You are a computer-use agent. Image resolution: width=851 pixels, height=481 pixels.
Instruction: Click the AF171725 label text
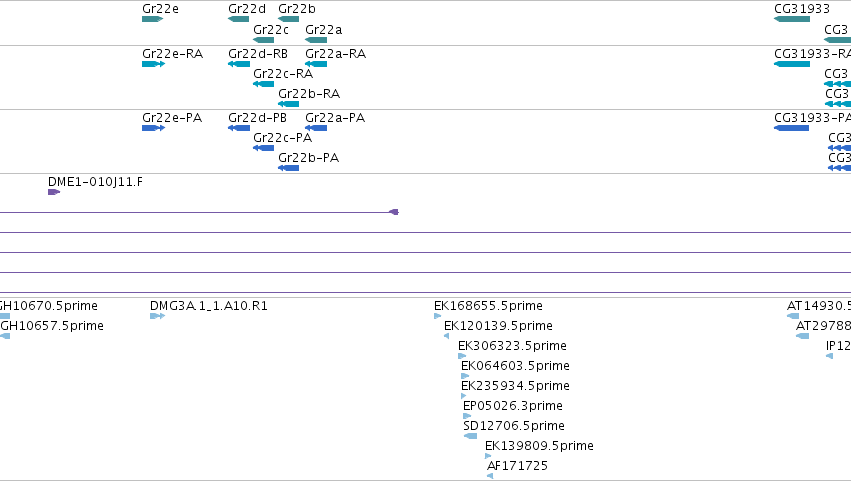(x=517, y=466)
